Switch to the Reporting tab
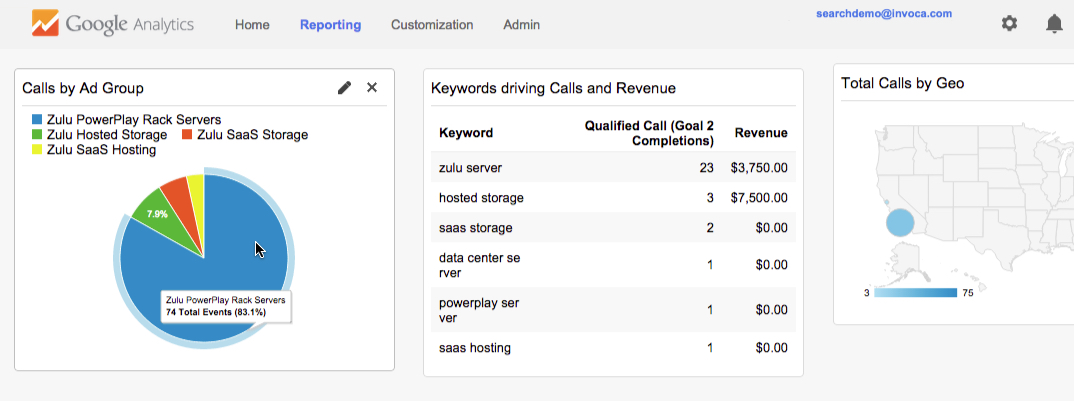 (x=330, y=25)
